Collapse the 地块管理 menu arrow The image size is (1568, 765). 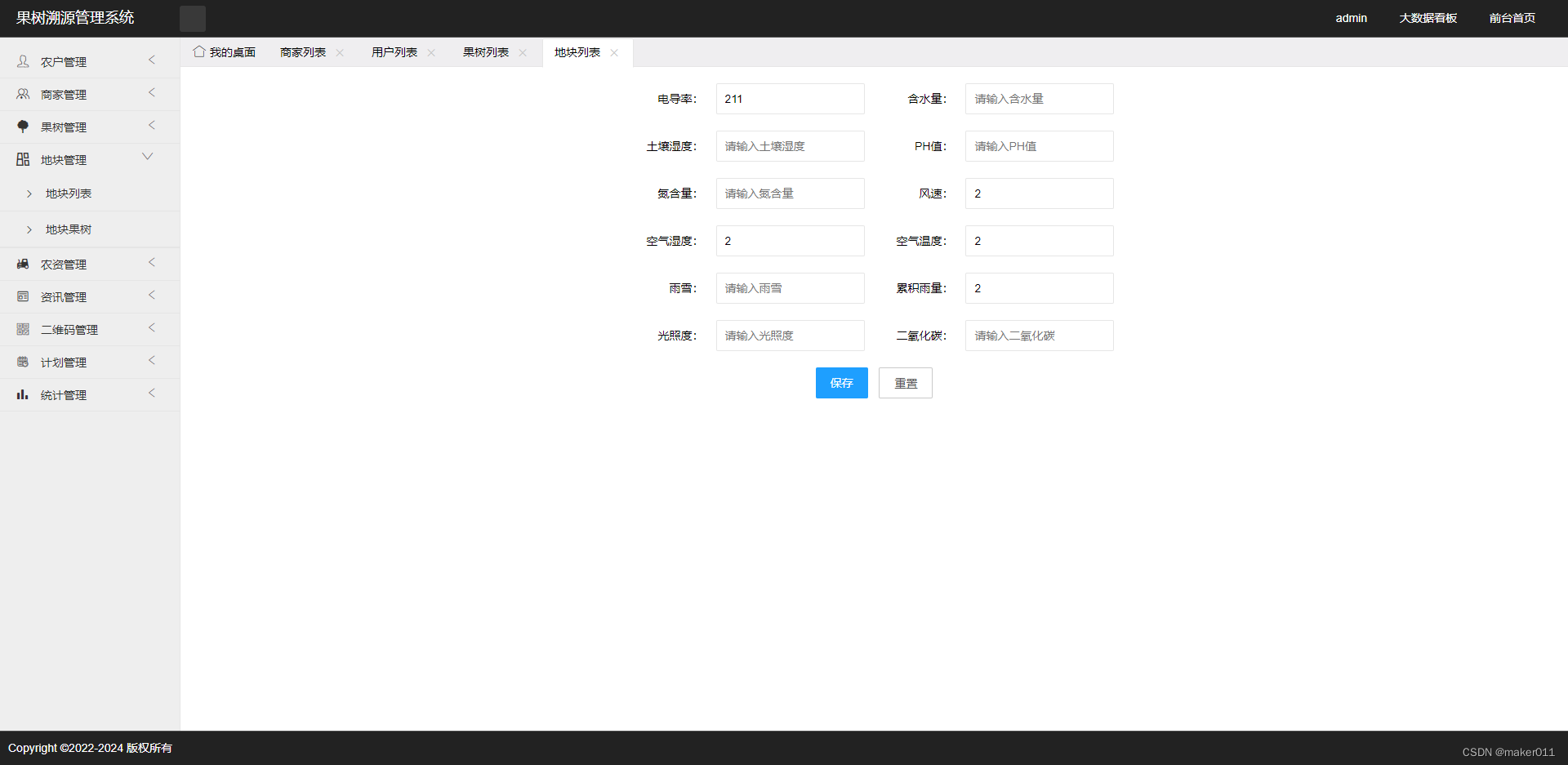pos(148,157)
